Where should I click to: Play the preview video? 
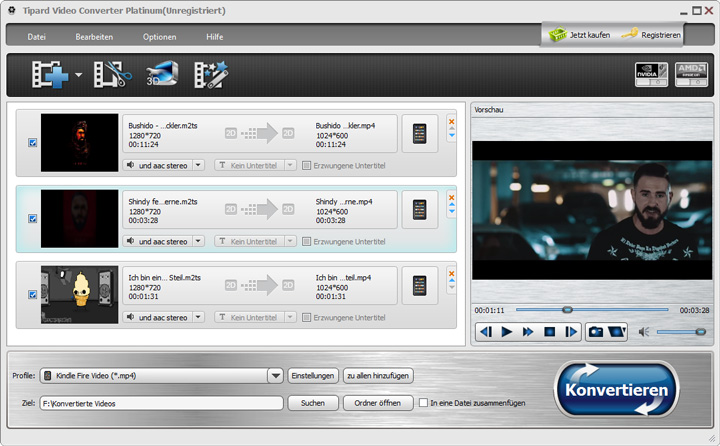[506, 332]
